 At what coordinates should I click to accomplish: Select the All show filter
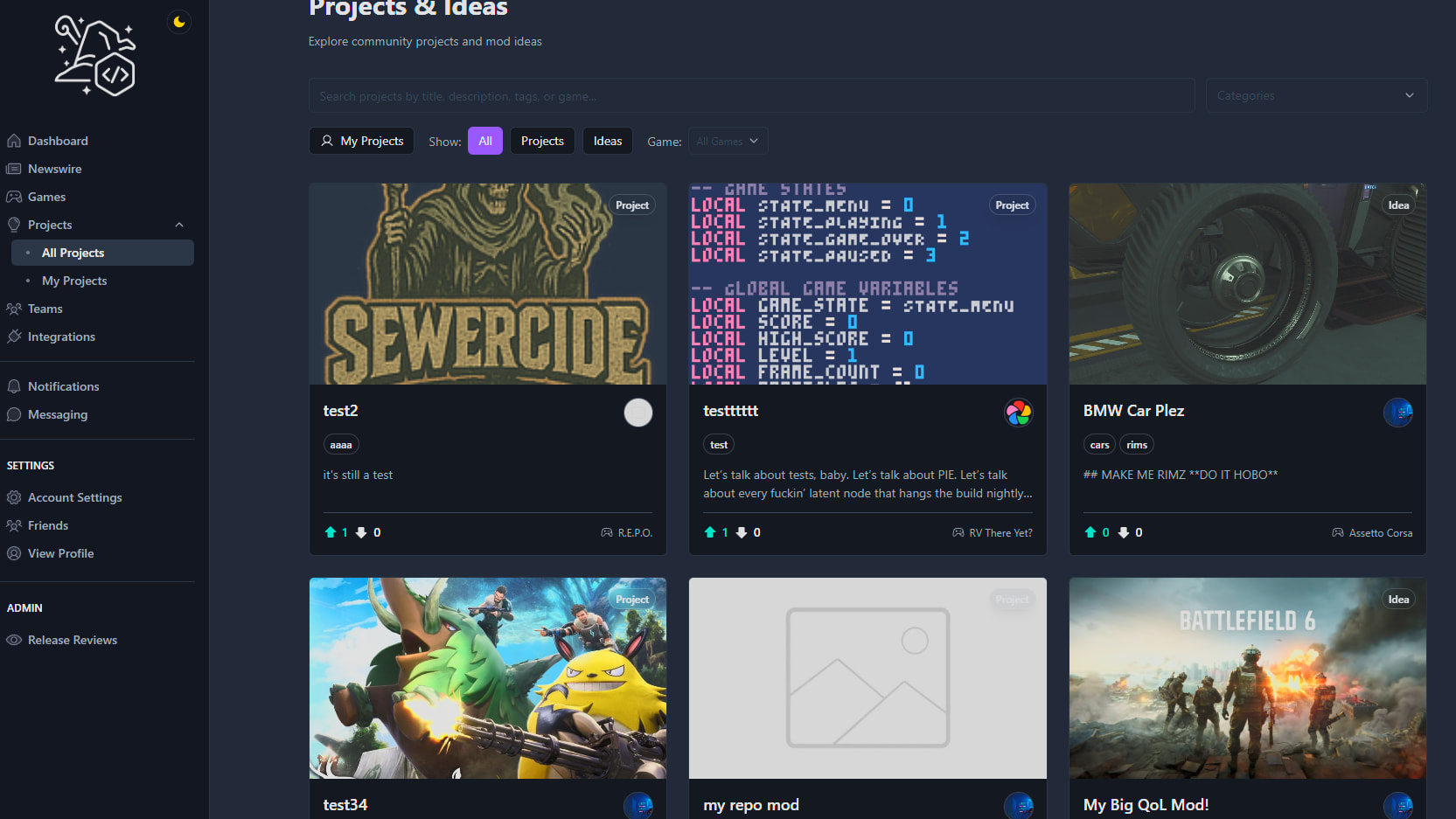coord(485,141)
